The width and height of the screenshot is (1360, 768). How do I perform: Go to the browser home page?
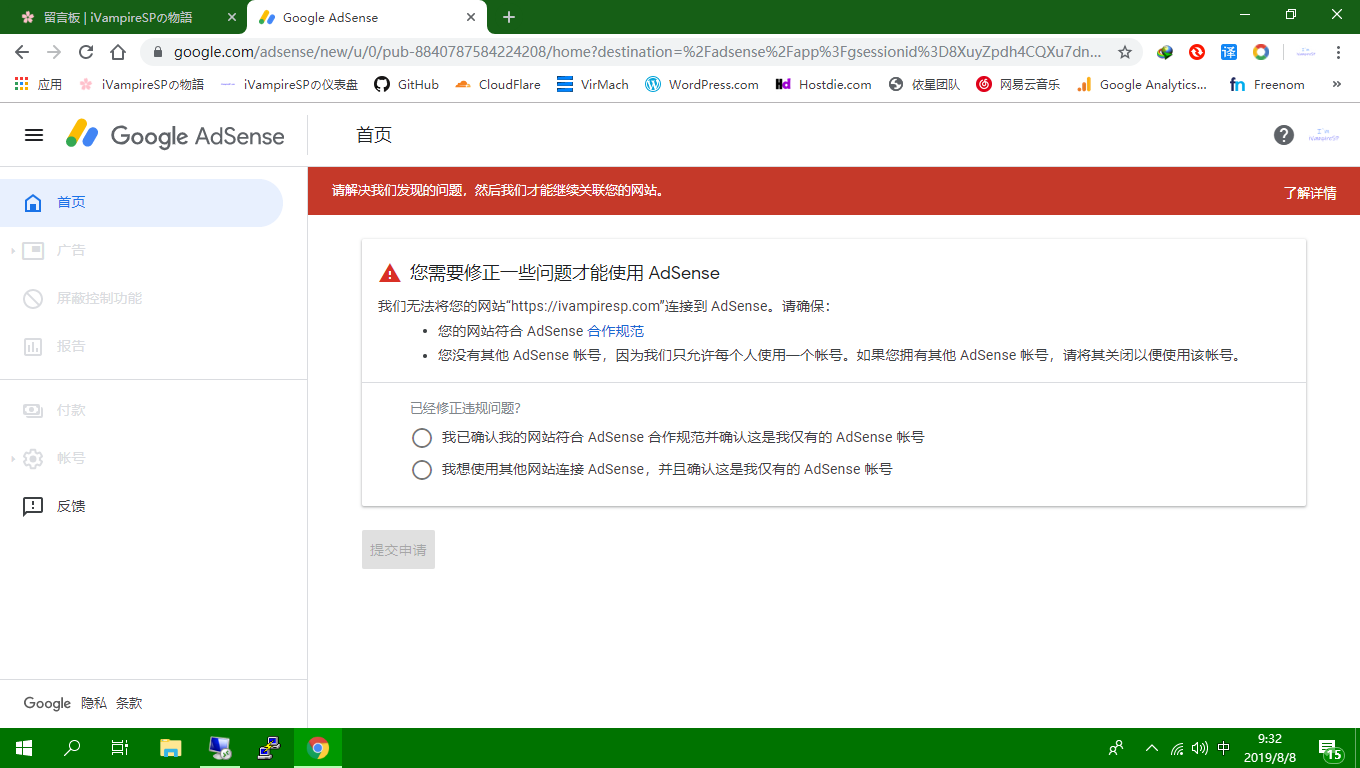coord(118,52)
